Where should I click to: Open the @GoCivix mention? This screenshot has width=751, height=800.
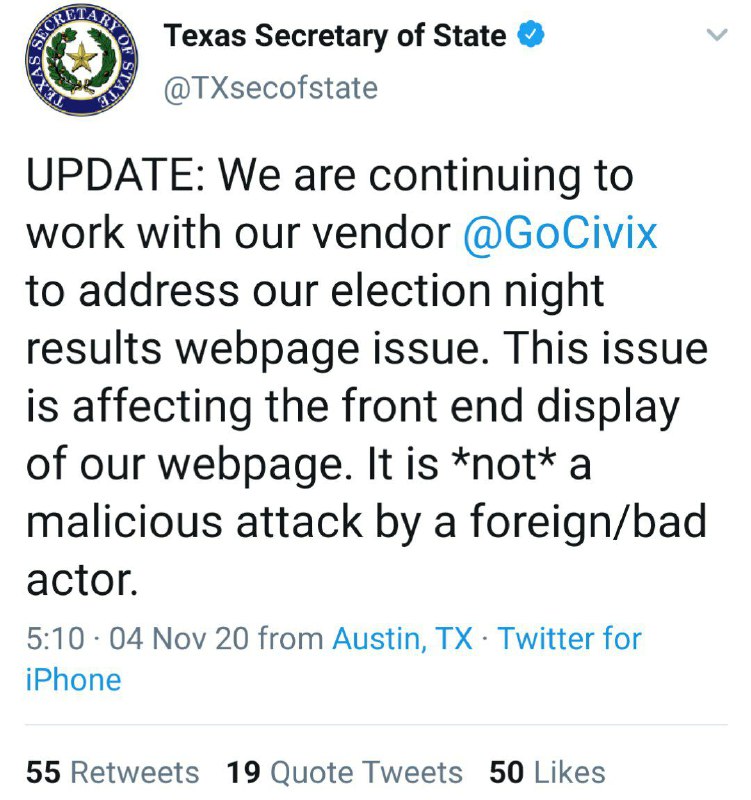(x=560, y=233)
